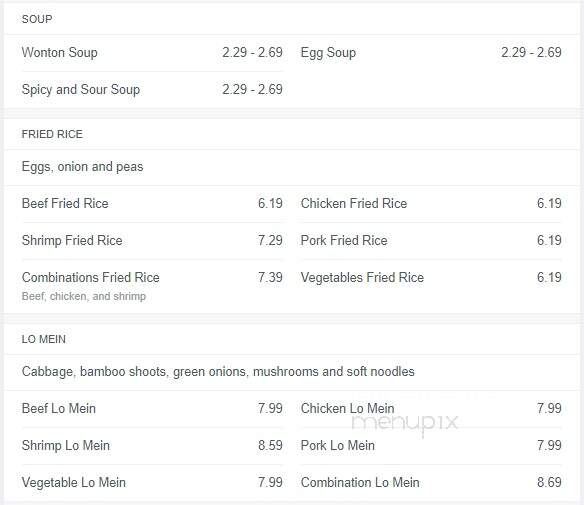Image resolution: width=584 pixels, height=505 pixels.
Task: Select Chicken Lo Mein entry
Action: point(347,409)
